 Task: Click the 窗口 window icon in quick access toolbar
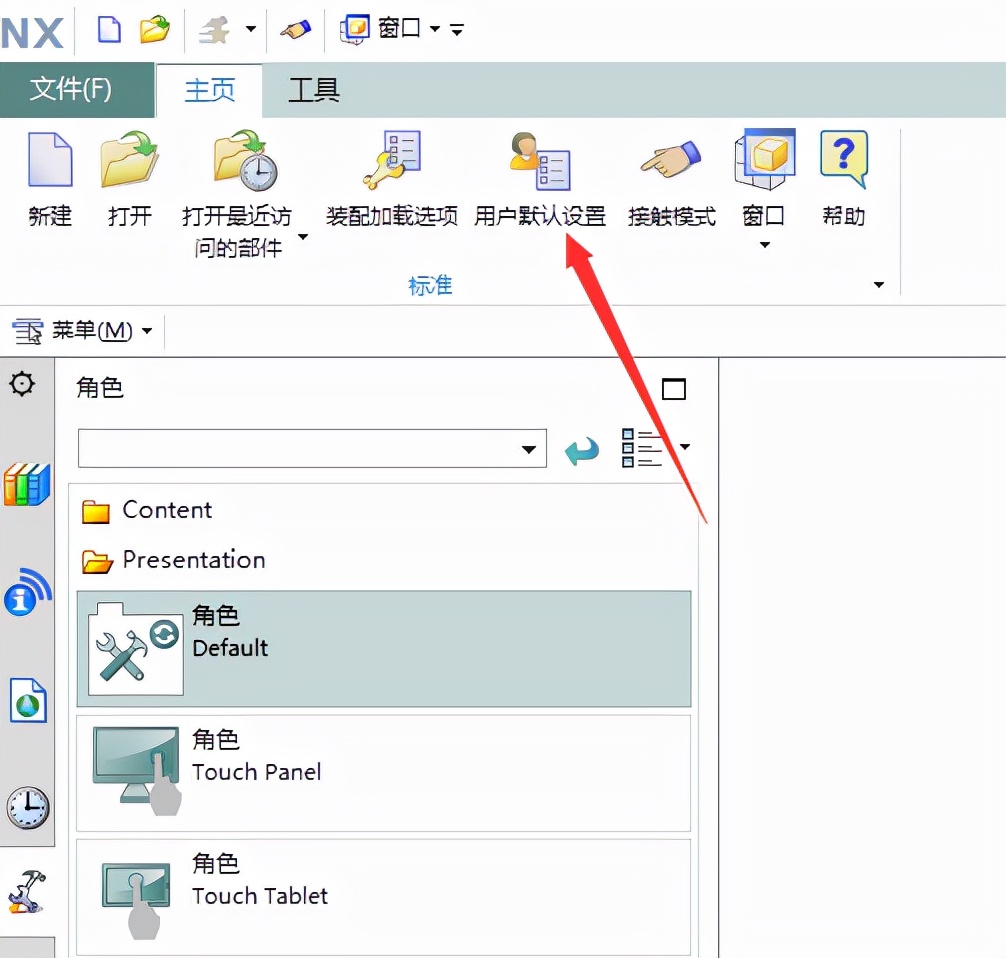(x=355, y=29)
